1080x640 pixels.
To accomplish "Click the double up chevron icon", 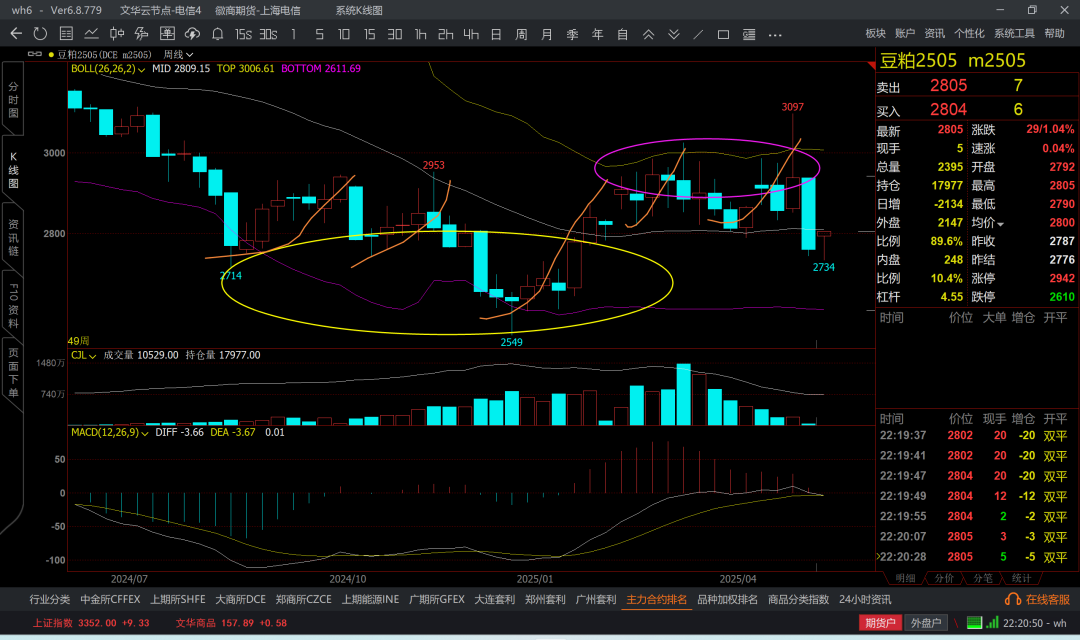I will tap(648, 34).
